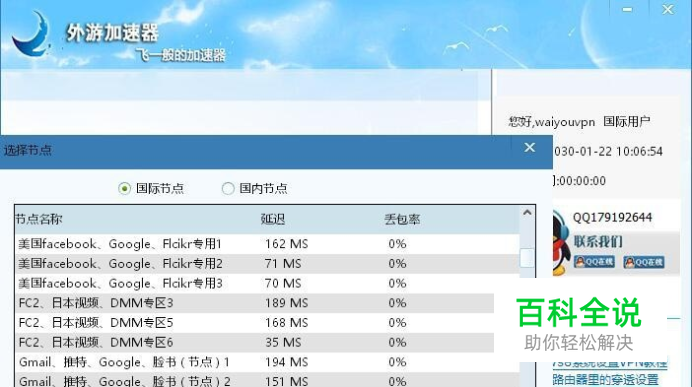
Task: Select the 国际节点 radio button
Action: click(124, 189)
